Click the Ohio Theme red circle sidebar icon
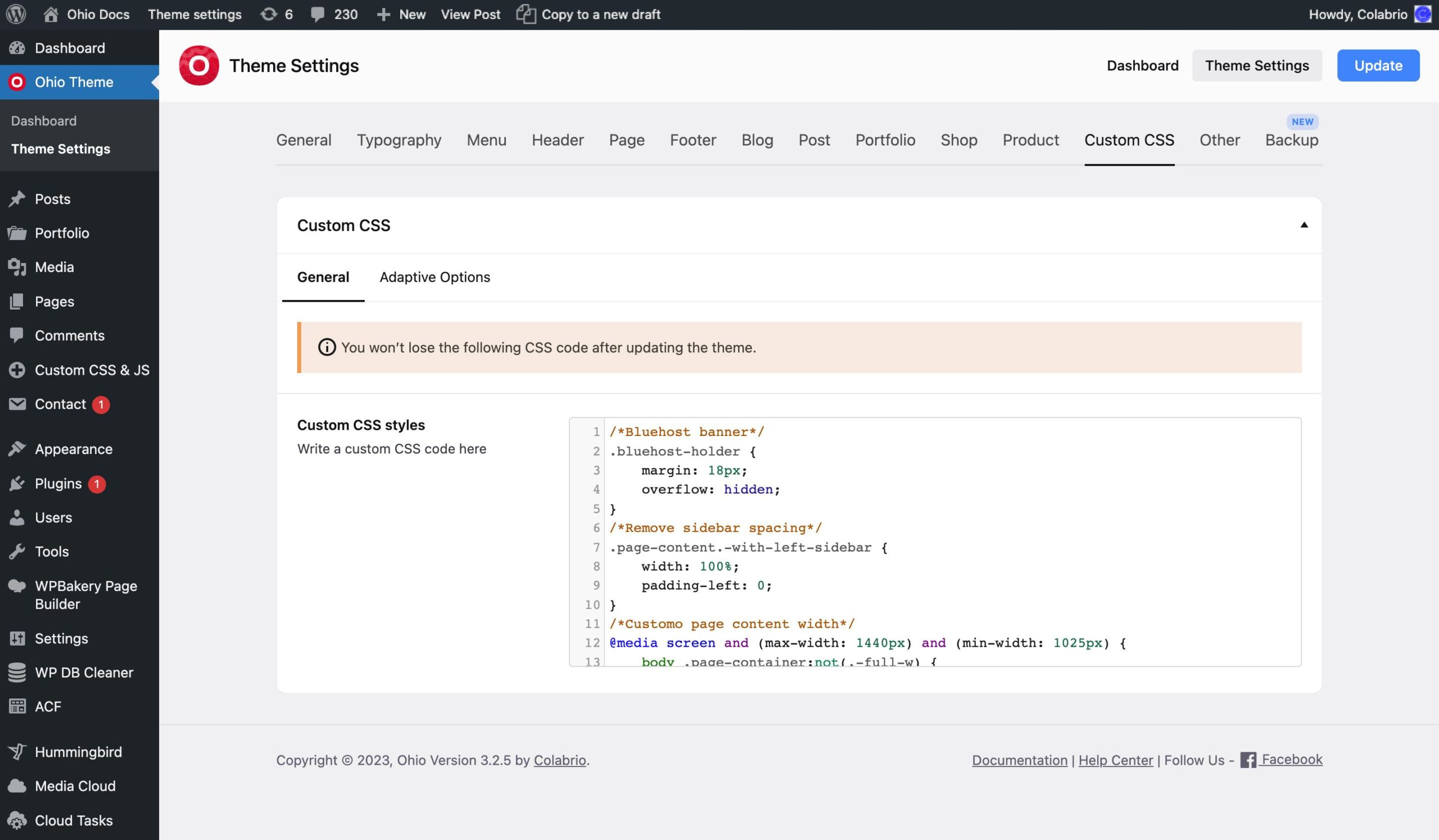 (17, 82)
